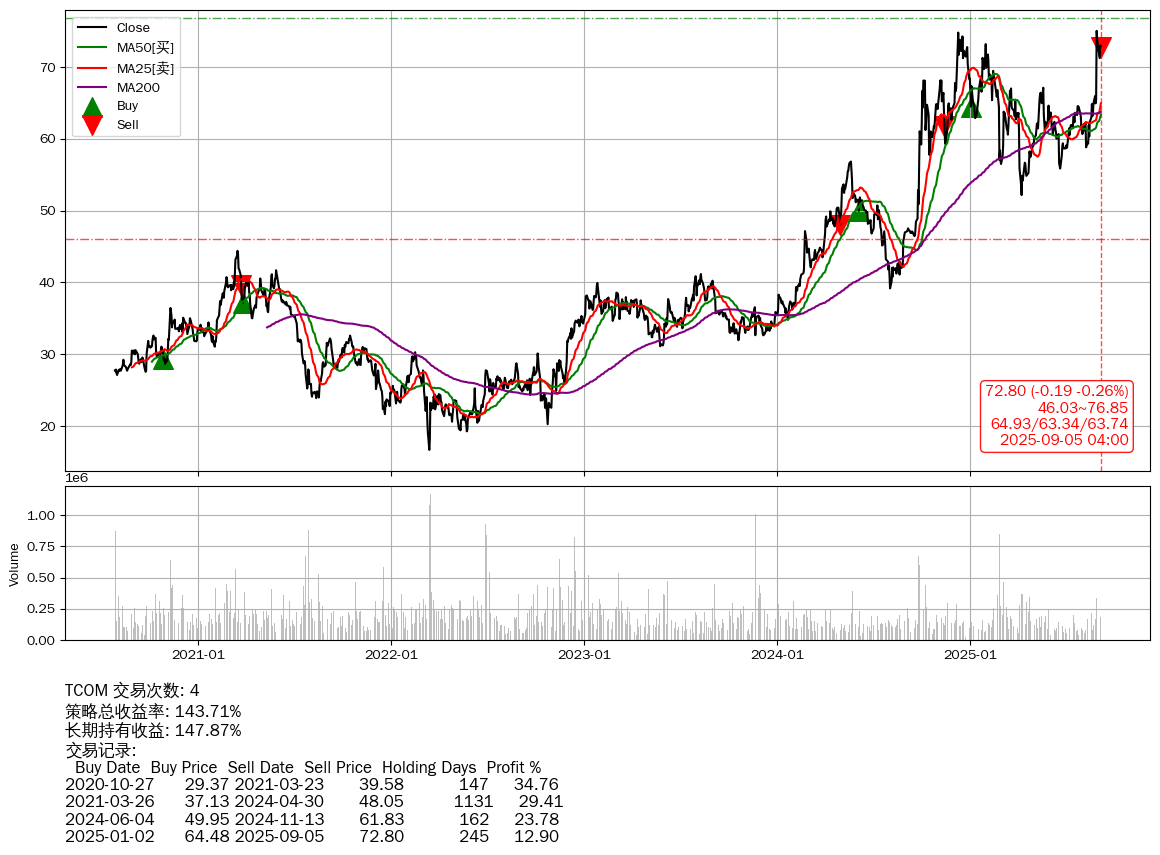1160x855 pixels.
Task: Click the 策略总收益率 143.71% text line
Action: [153, 711]
